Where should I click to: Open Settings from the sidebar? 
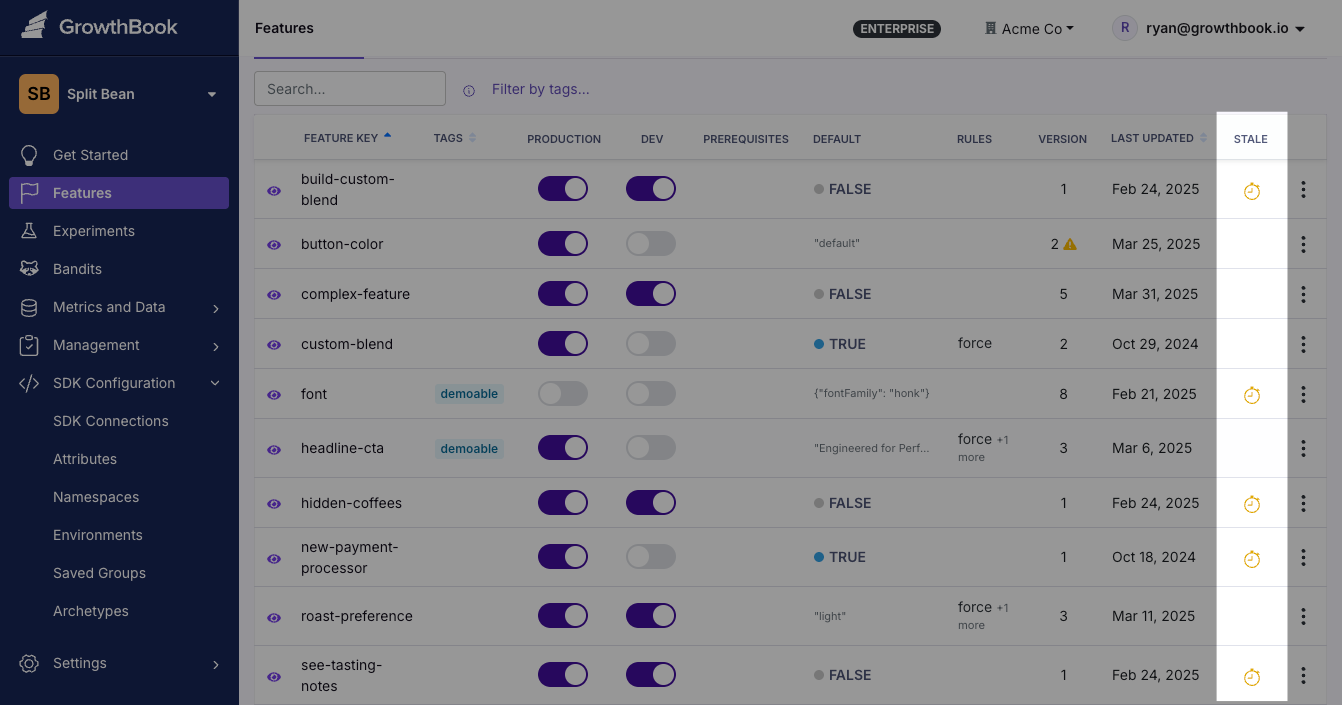tap(79, 663)
